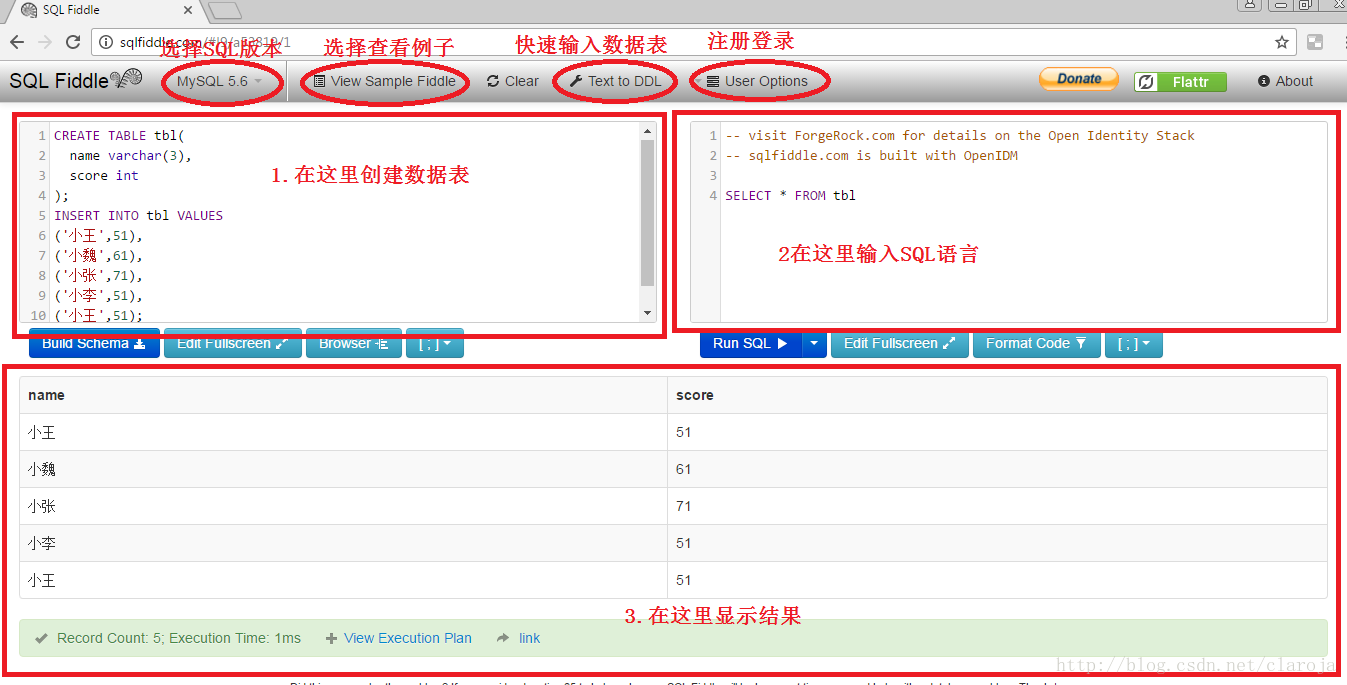Reload the page with the refresh icon
This screenshot has height=685, width=1347.
pyautogui.click(x=73, y=42)
